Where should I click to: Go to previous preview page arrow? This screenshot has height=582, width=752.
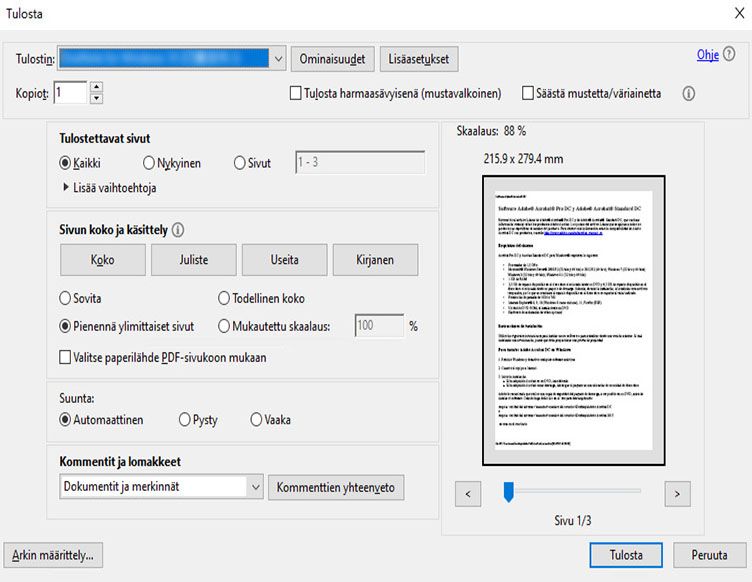[x=468, y=494]
